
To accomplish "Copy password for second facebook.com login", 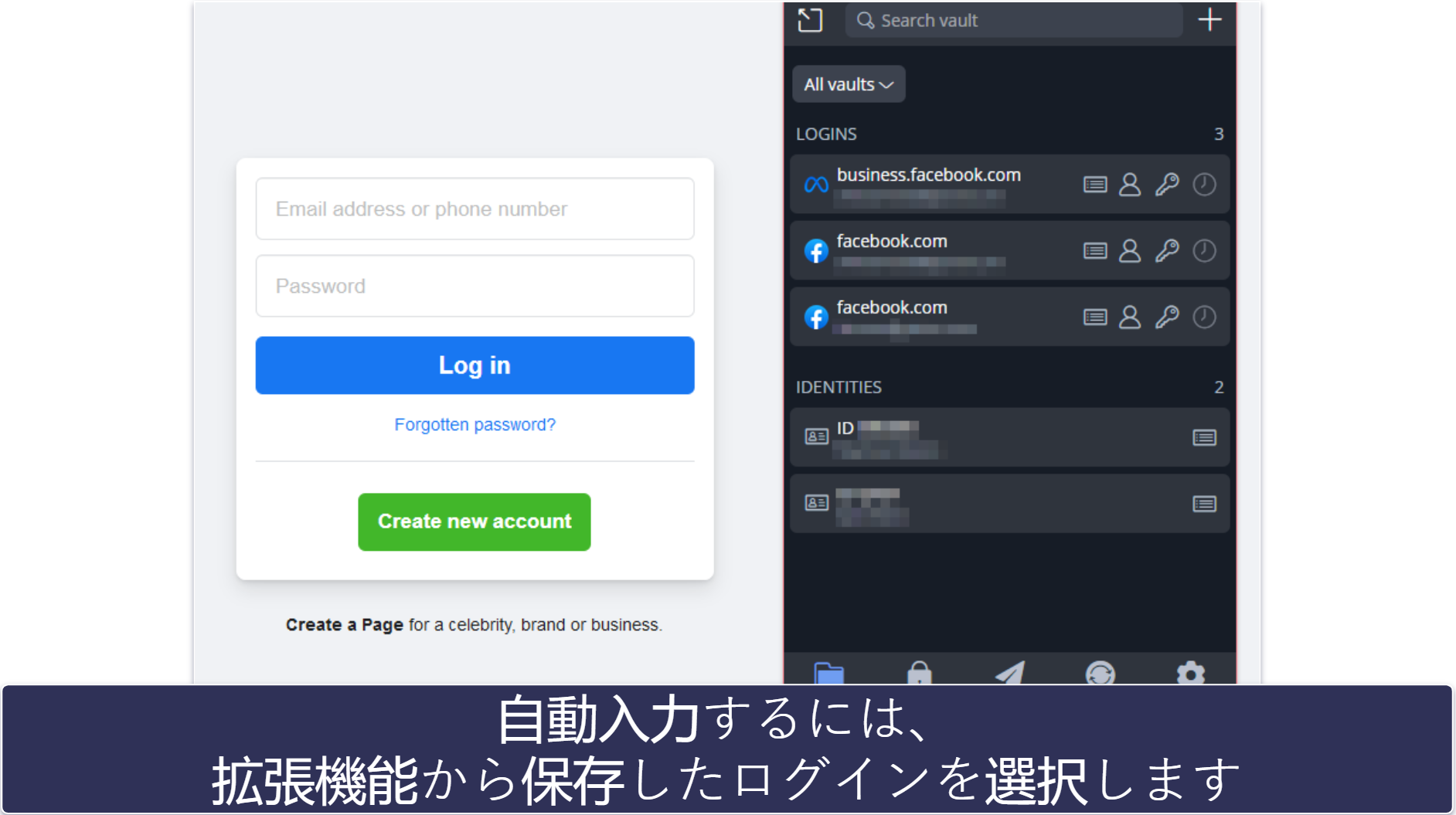I will click(x=1167, y=318).
